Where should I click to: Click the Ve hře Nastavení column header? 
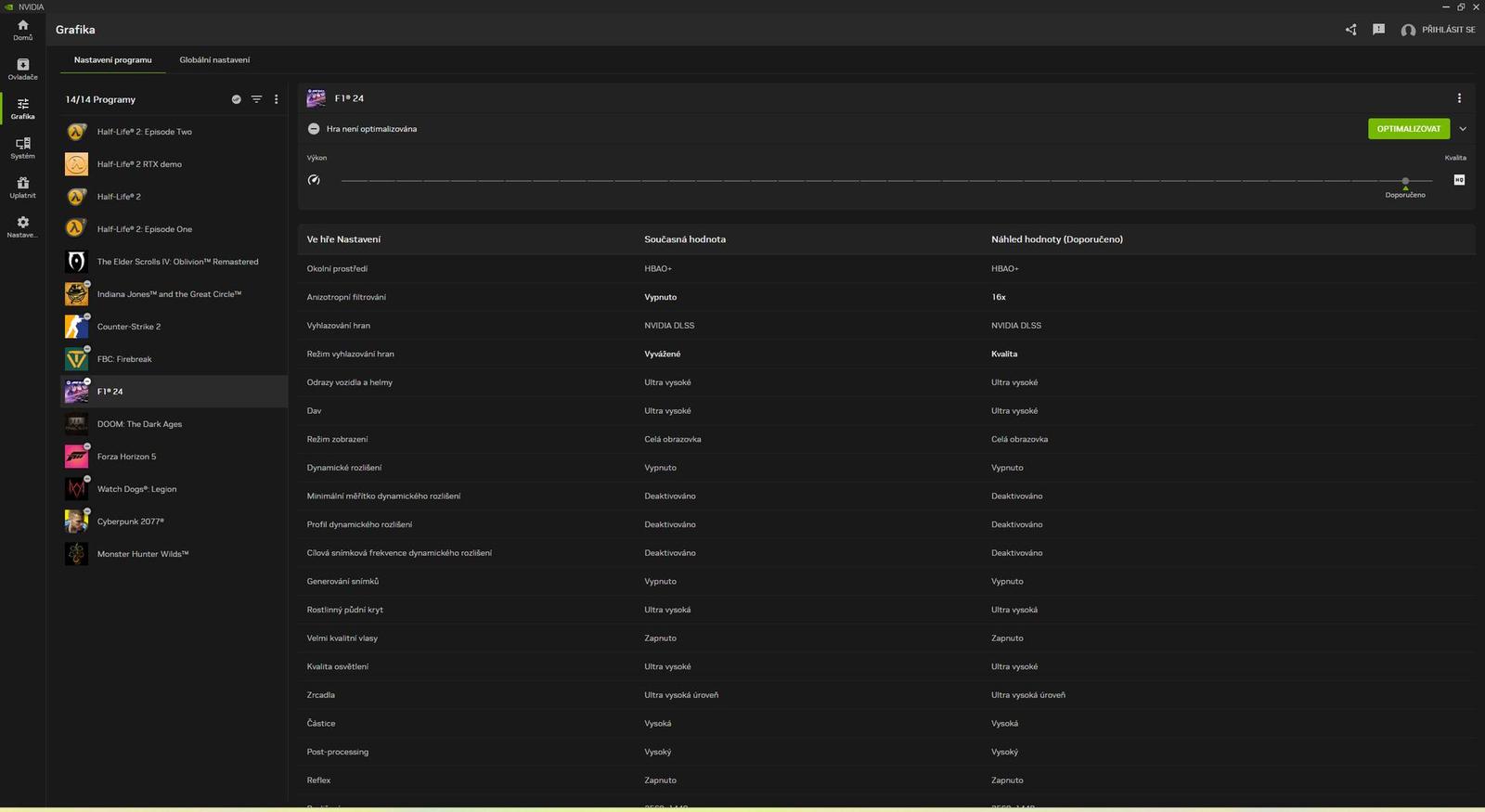(343, 239)
